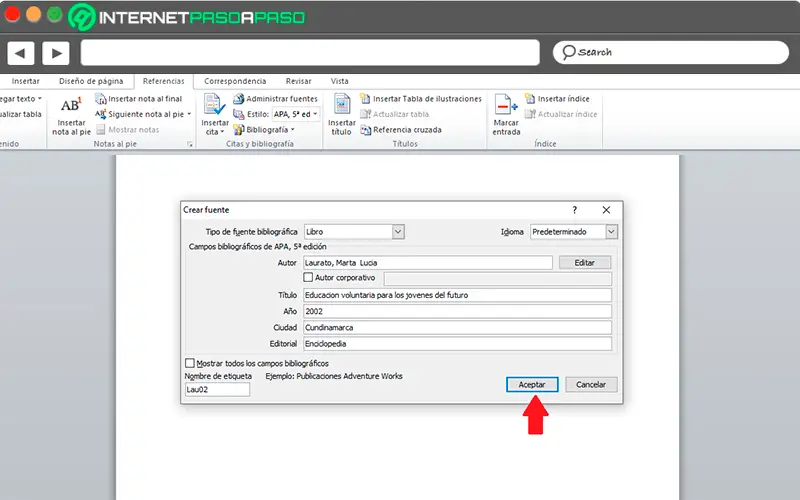Click the Cancelar button
This screenshot has width=800, height=500.
[591, 385]
